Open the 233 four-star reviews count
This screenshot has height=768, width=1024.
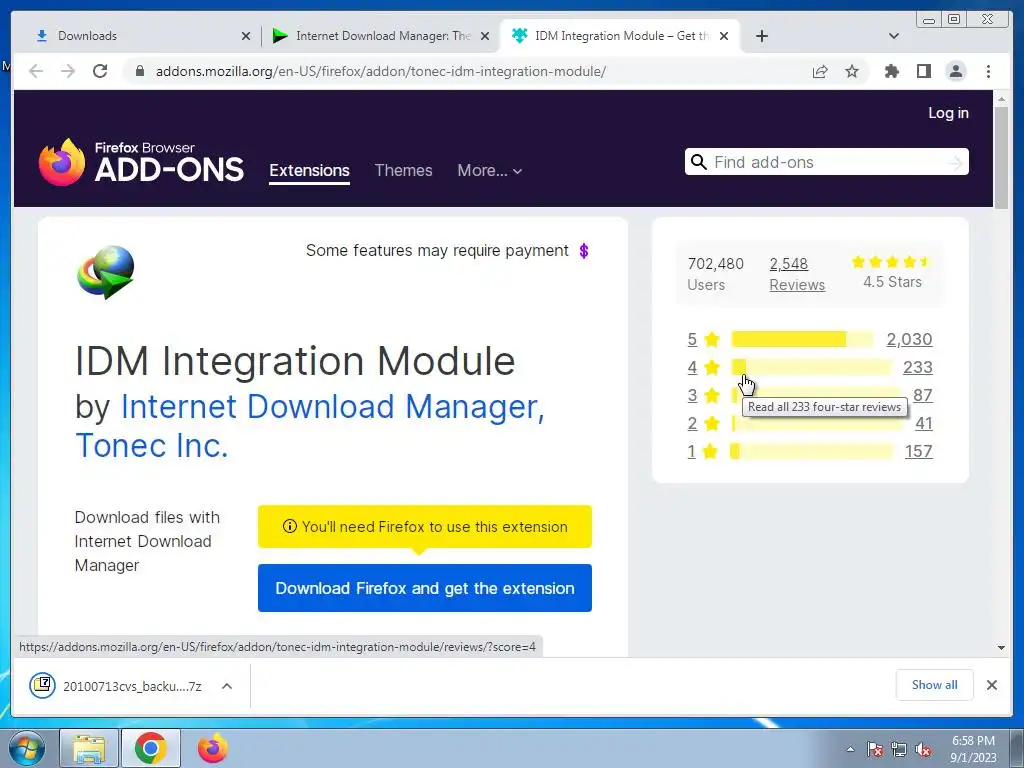click(918, 367)
